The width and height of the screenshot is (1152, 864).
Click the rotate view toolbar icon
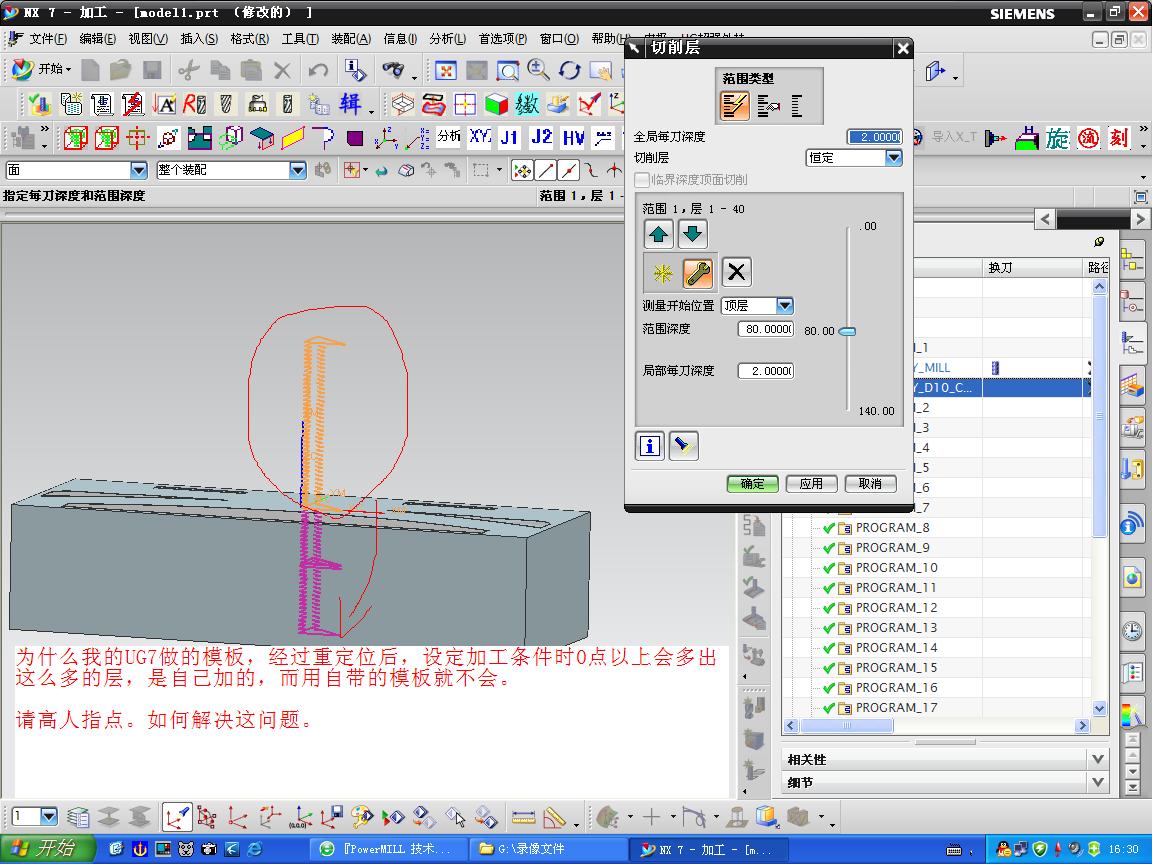tap(570, 70)
